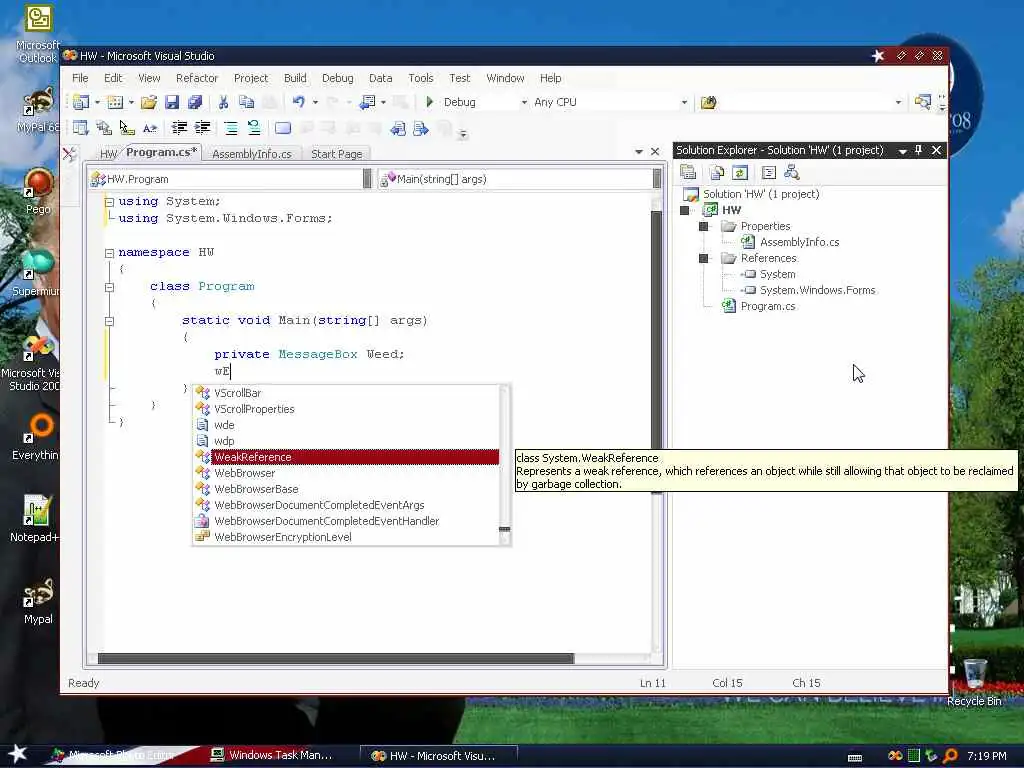Click the View Code icon in Solution Explorer

(x=769, y=172)
